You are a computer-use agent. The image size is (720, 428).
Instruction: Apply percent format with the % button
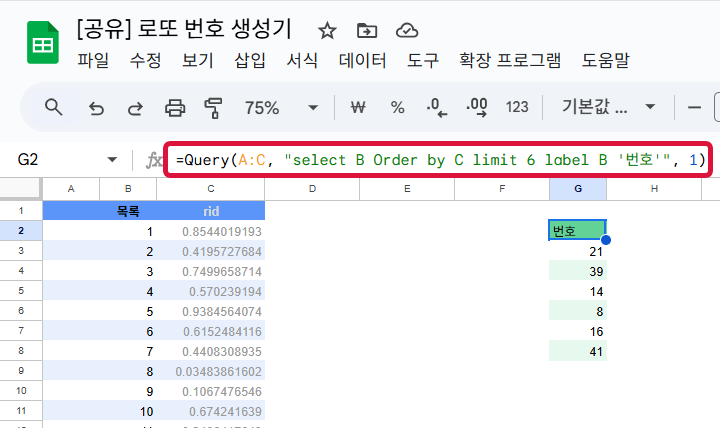tap(397, 107)
